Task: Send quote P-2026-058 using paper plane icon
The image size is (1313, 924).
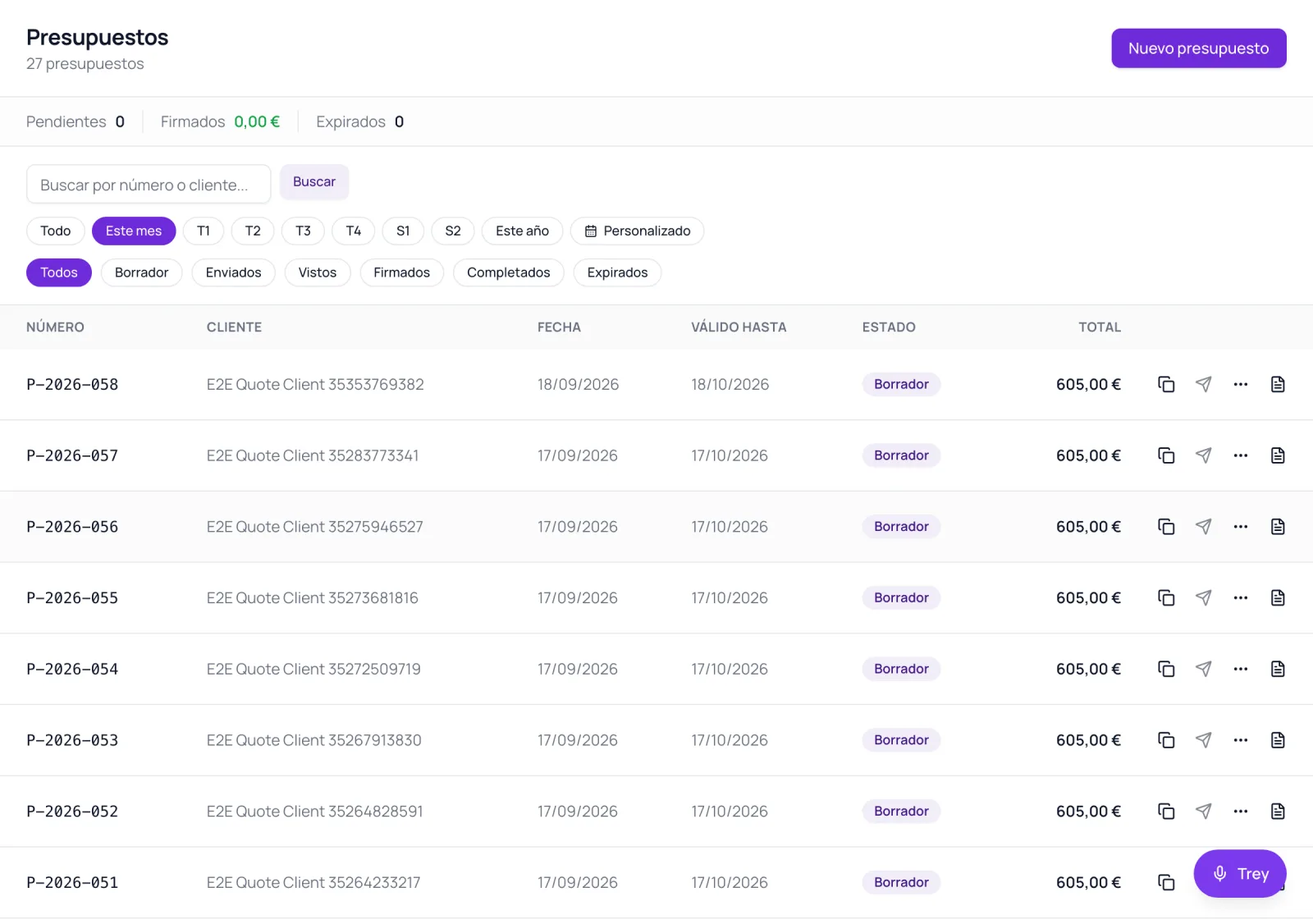Action: (x=1203, y=384)
